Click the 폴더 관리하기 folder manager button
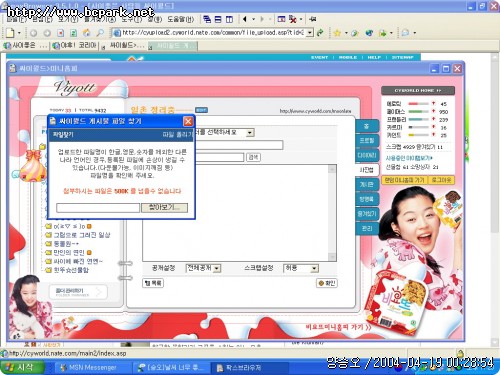The height and width of the screenshot is (375, 500). pyautogui.click(x=78, y=292)
